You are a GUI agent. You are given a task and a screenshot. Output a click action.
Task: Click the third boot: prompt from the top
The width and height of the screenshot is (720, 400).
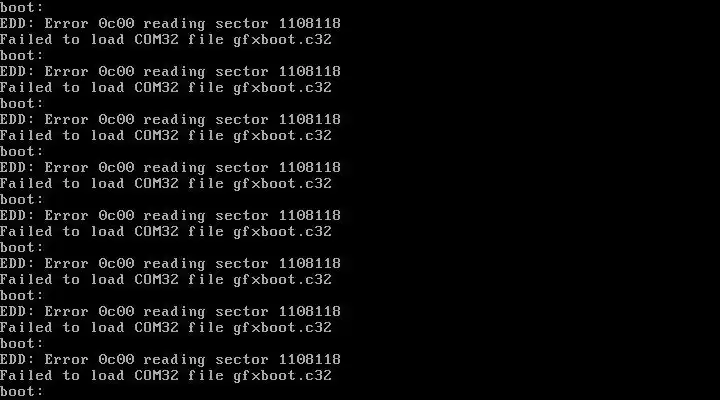click(x=22, y=103)
